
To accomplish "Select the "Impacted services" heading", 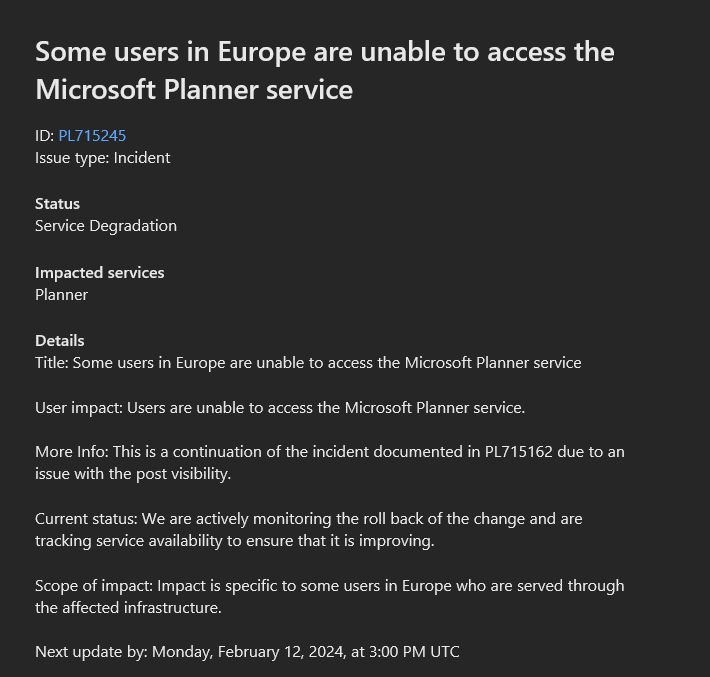I will click(99, 272).
